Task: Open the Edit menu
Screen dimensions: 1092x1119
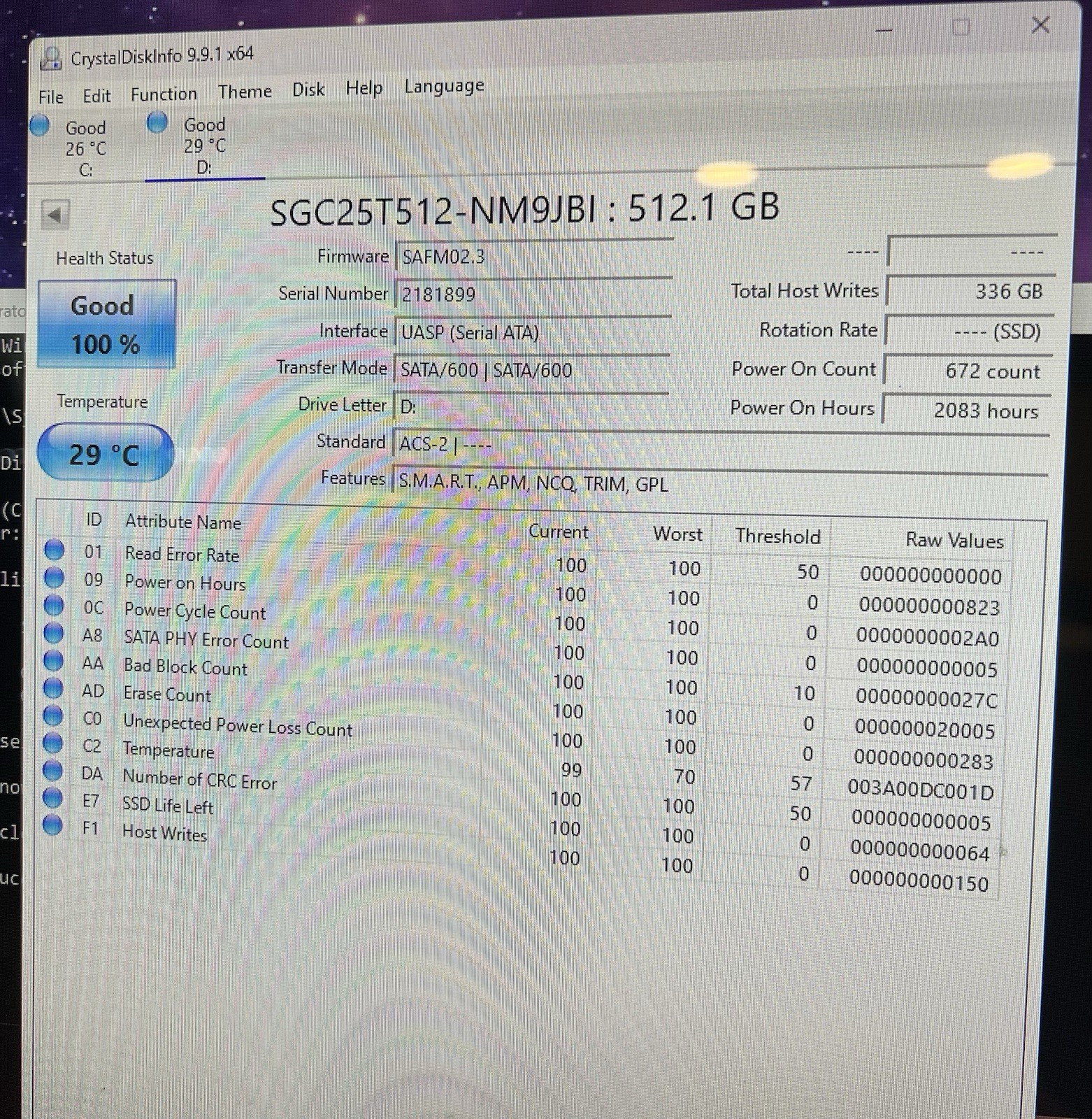Action: pyautogui.click(x=96, y=96)
